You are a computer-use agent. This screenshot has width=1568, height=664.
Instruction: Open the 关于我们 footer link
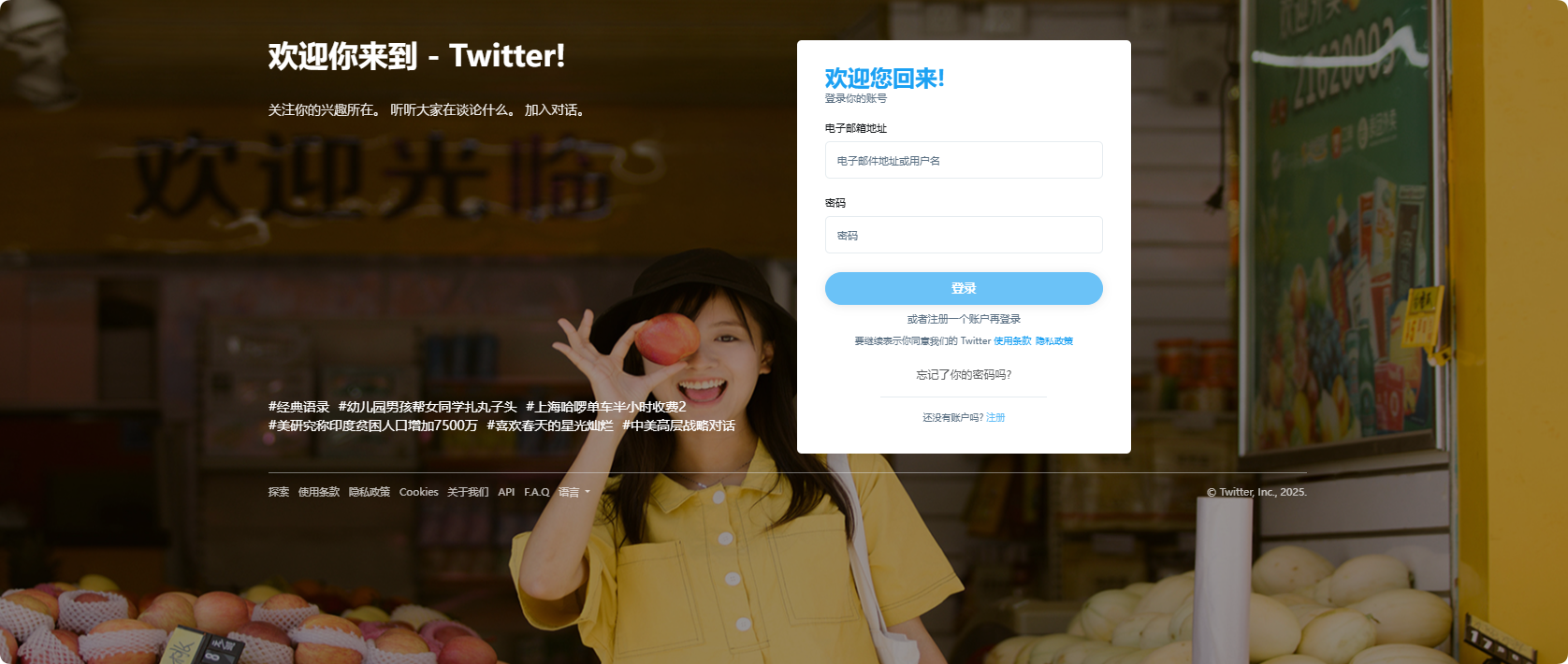468,492
